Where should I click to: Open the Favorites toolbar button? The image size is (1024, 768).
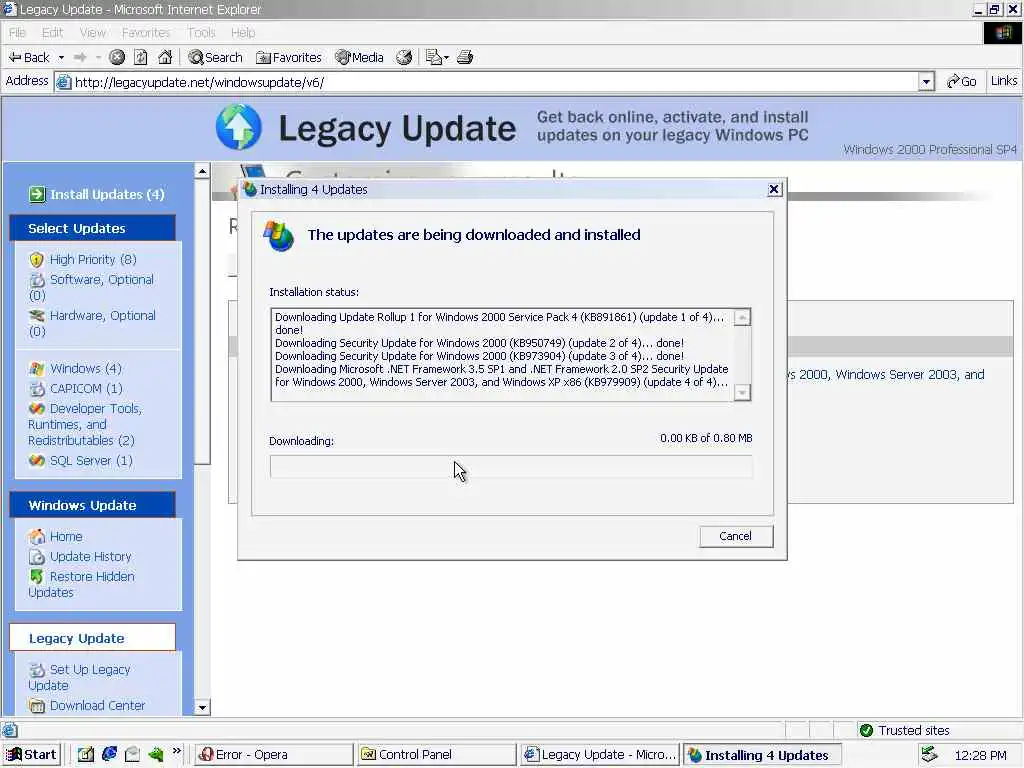[x=289, y=57]
